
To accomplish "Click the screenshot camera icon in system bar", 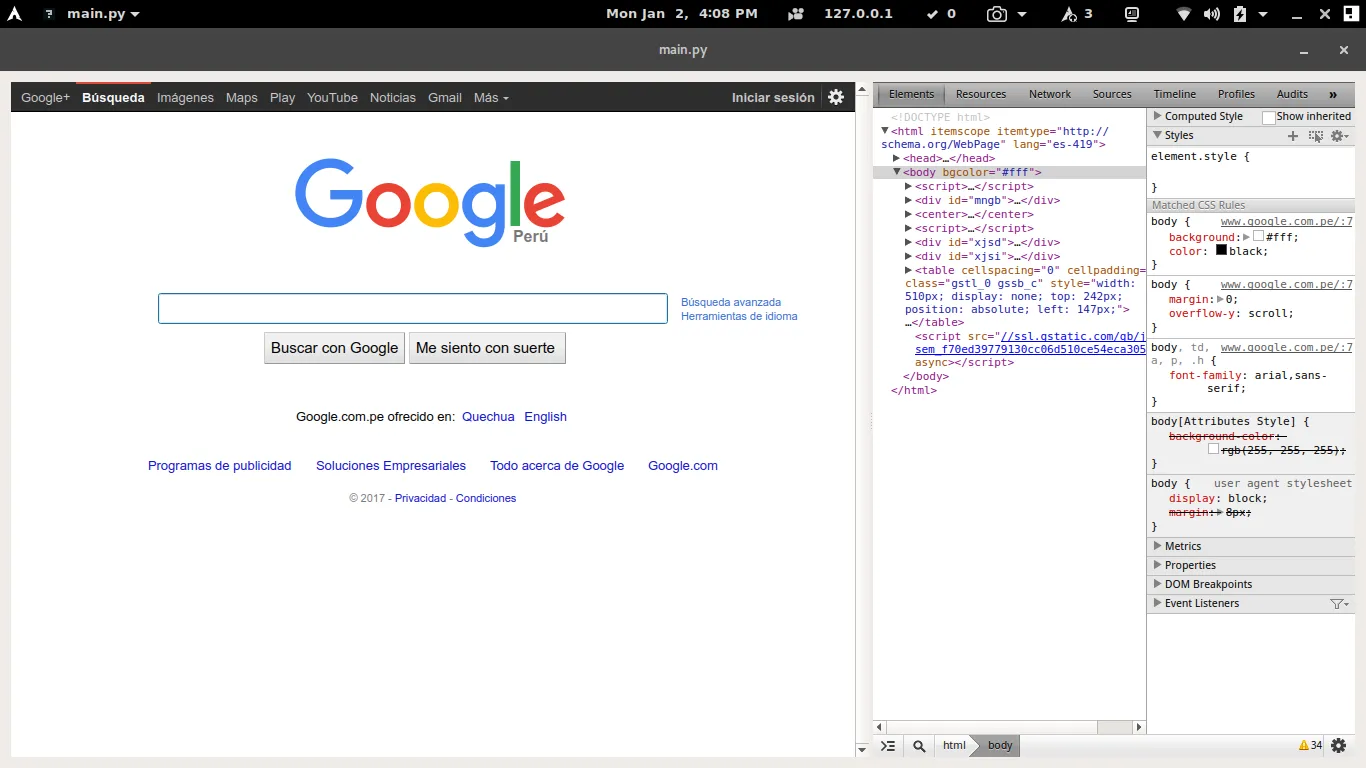I will [x=996, y=14].
